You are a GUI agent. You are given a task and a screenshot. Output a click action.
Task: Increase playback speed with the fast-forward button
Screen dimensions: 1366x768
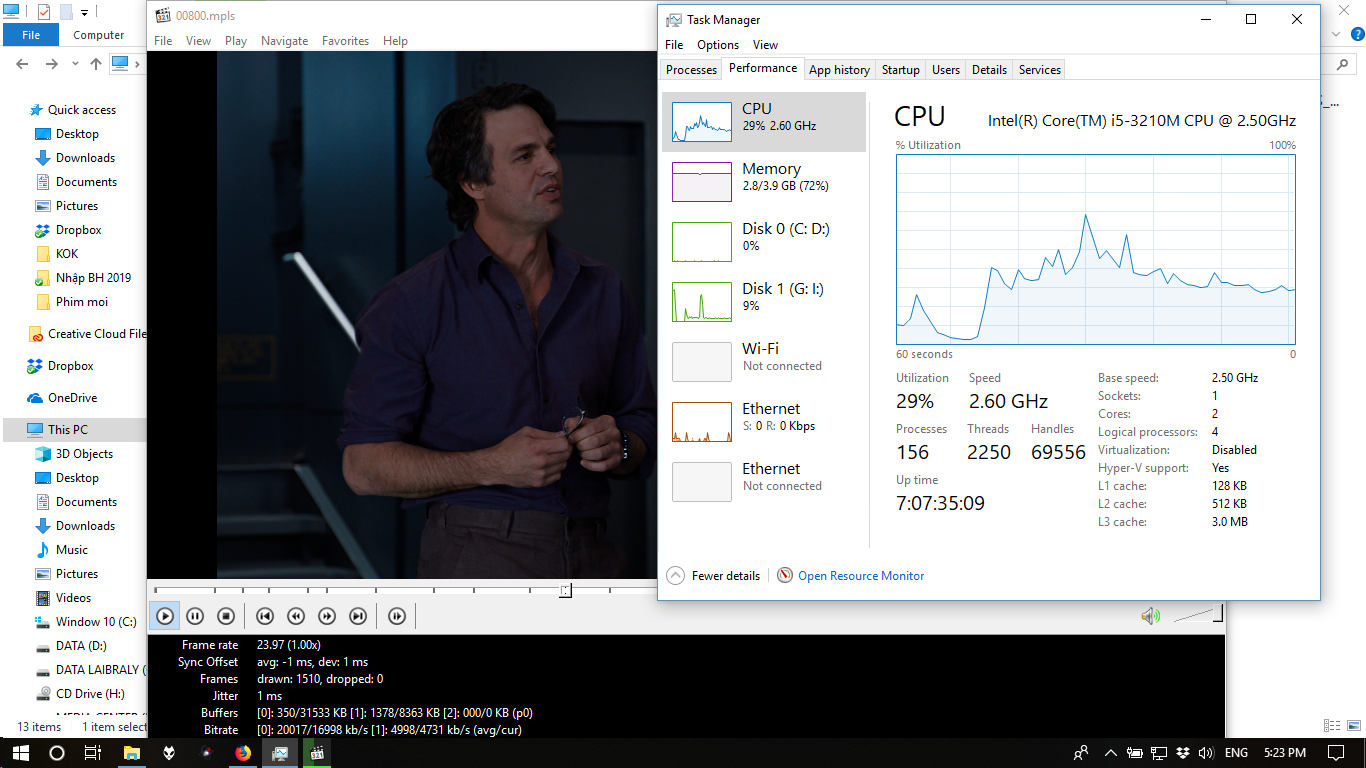pos(327,616)
